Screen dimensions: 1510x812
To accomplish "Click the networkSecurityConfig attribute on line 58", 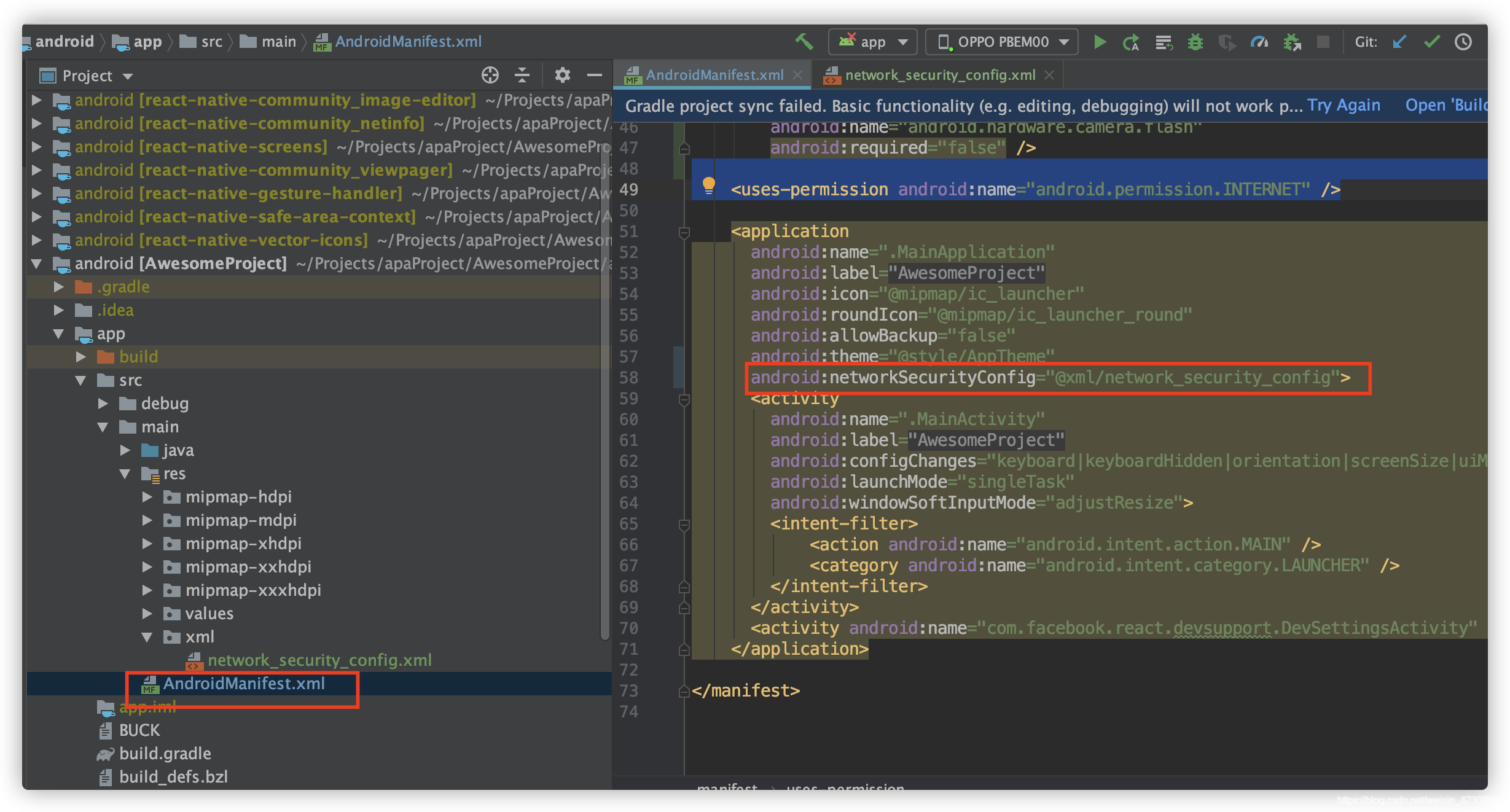I will click(x=1050, y=378).
